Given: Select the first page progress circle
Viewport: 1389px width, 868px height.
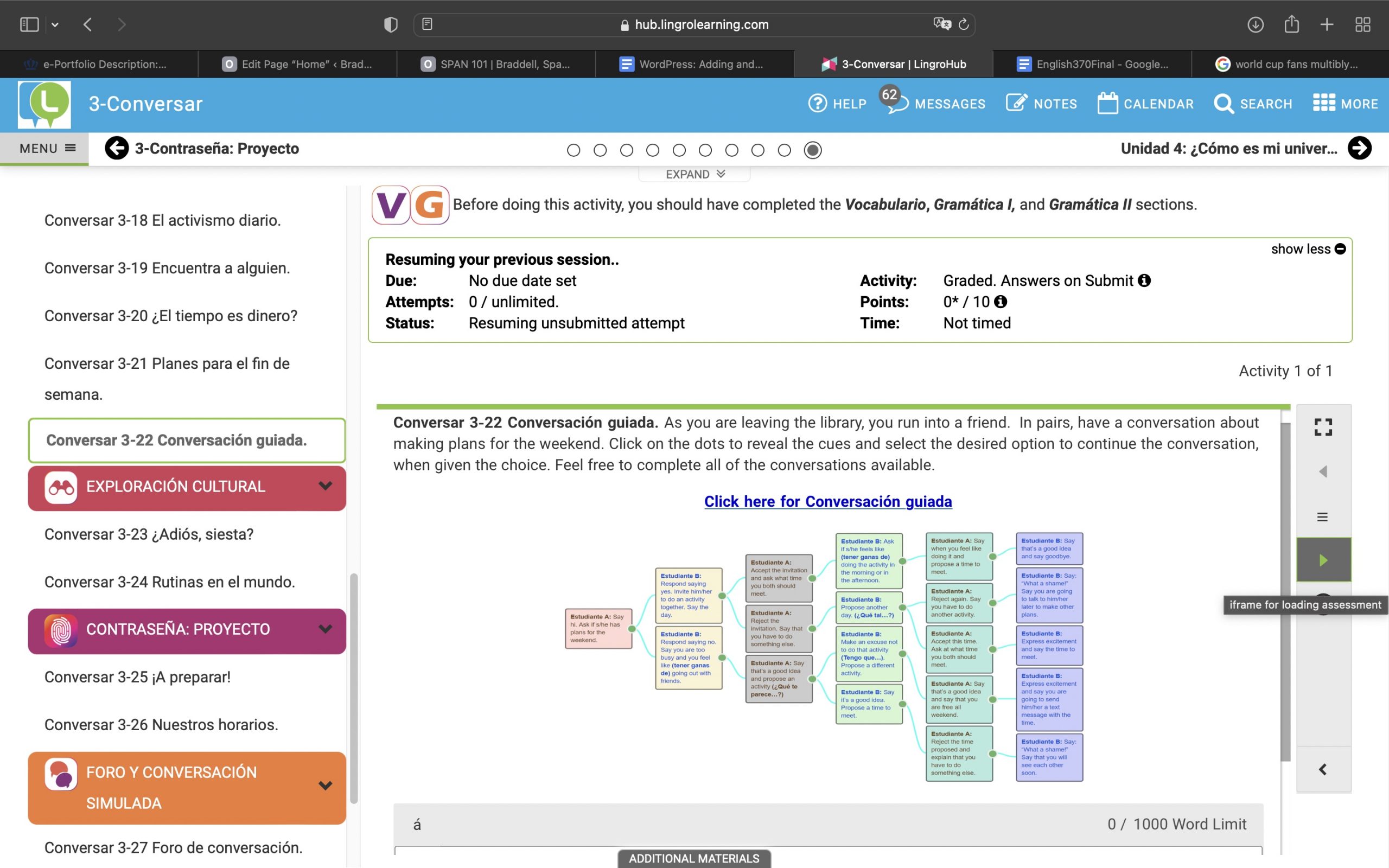Looking at the screenshot, I should 574,150.
